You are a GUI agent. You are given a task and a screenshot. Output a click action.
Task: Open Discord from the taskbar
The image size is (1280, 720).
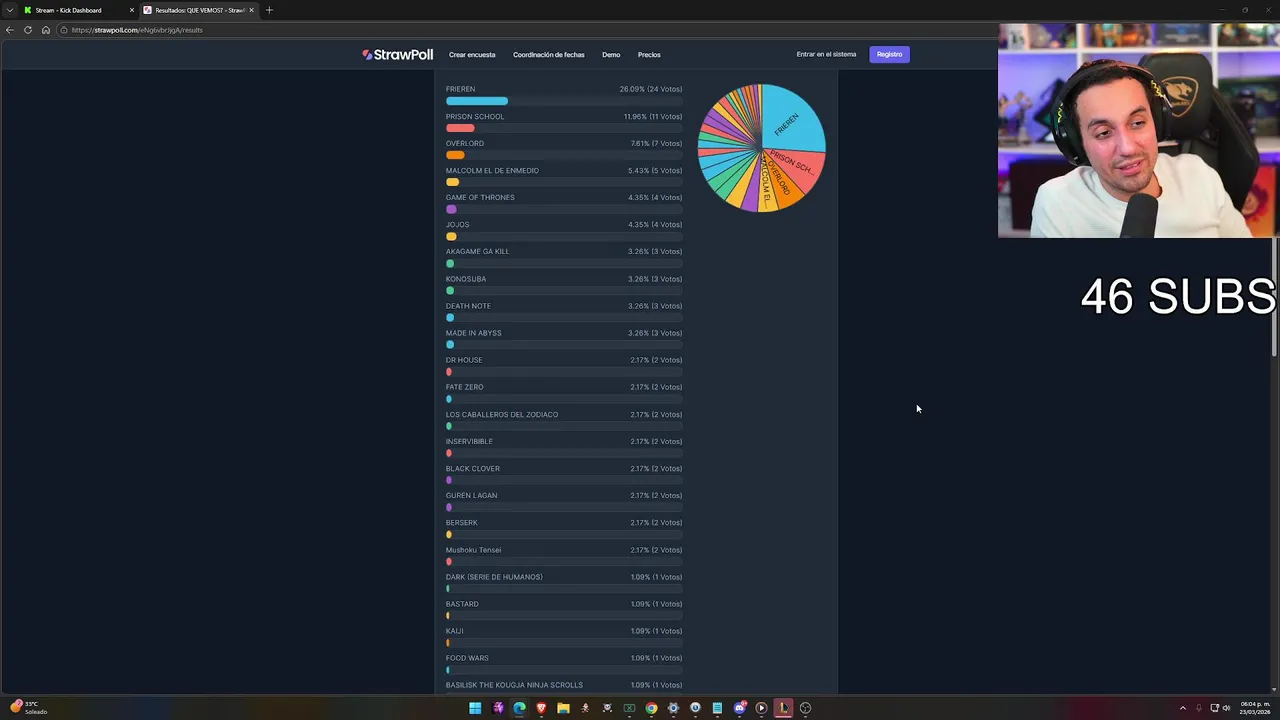[739, 708]
